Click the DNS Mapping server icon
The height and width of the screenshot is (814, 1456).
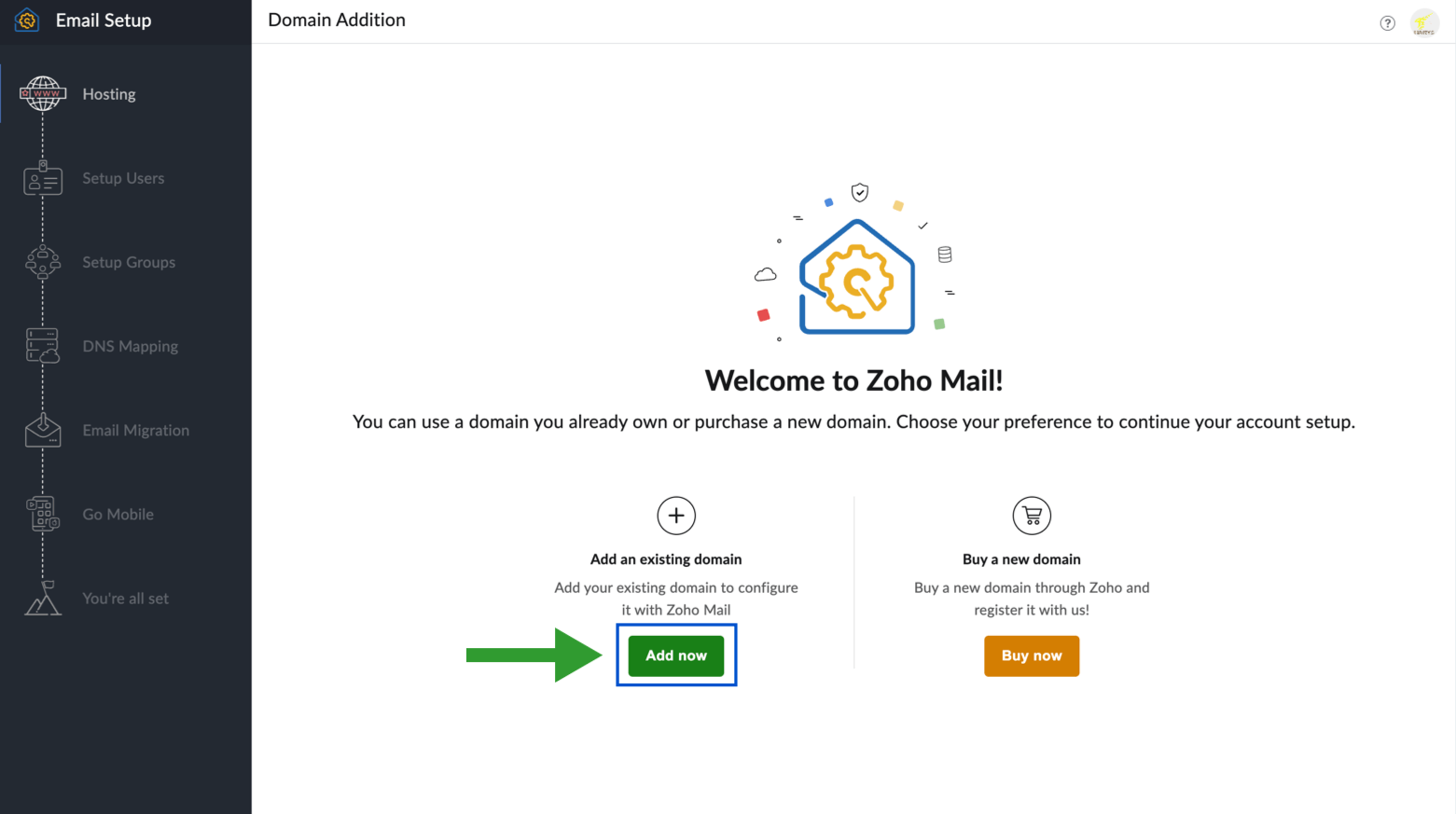click(43, 346)
